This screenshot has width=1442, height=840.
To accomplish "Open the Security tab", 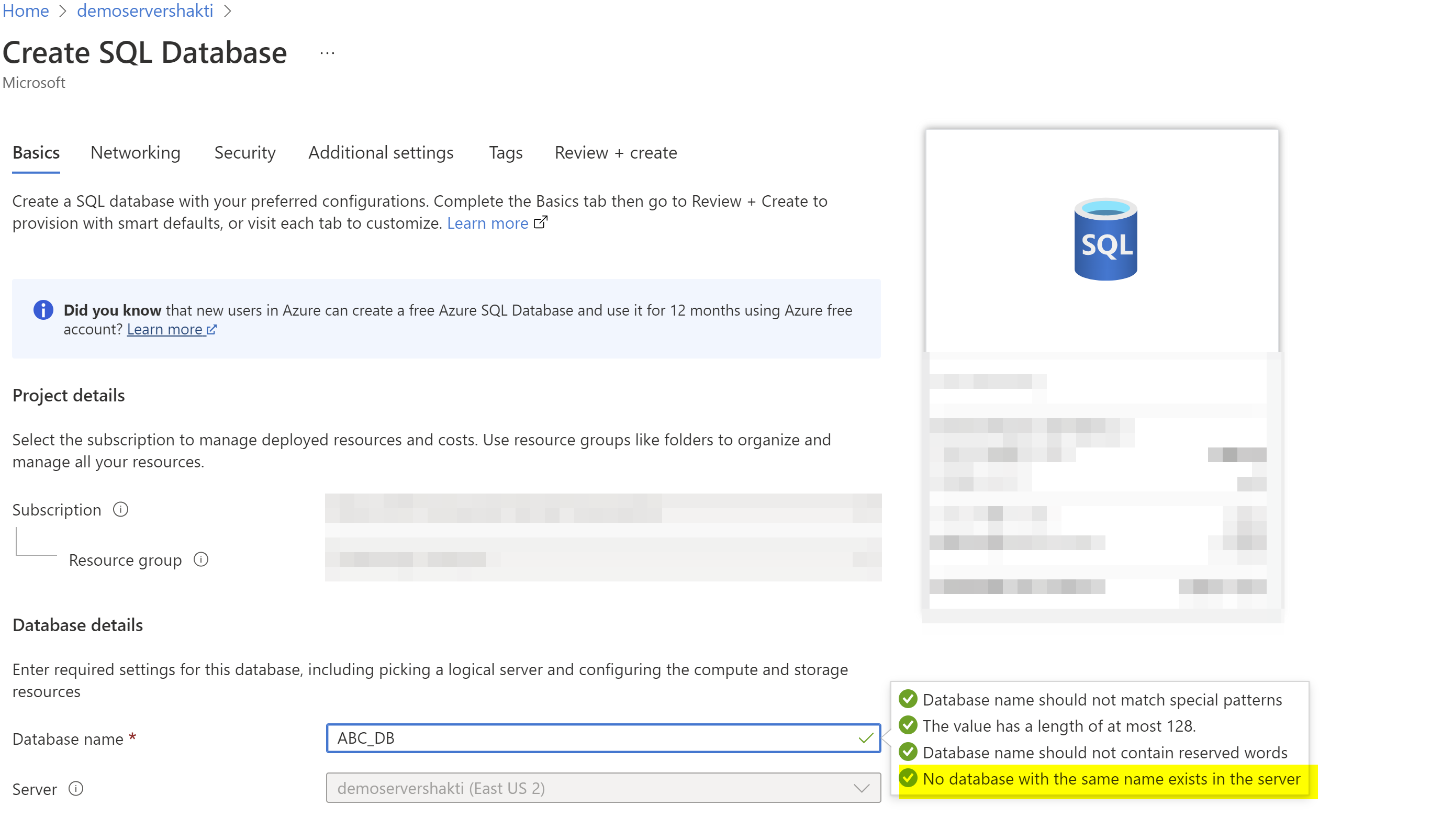I will coord(245,153).
